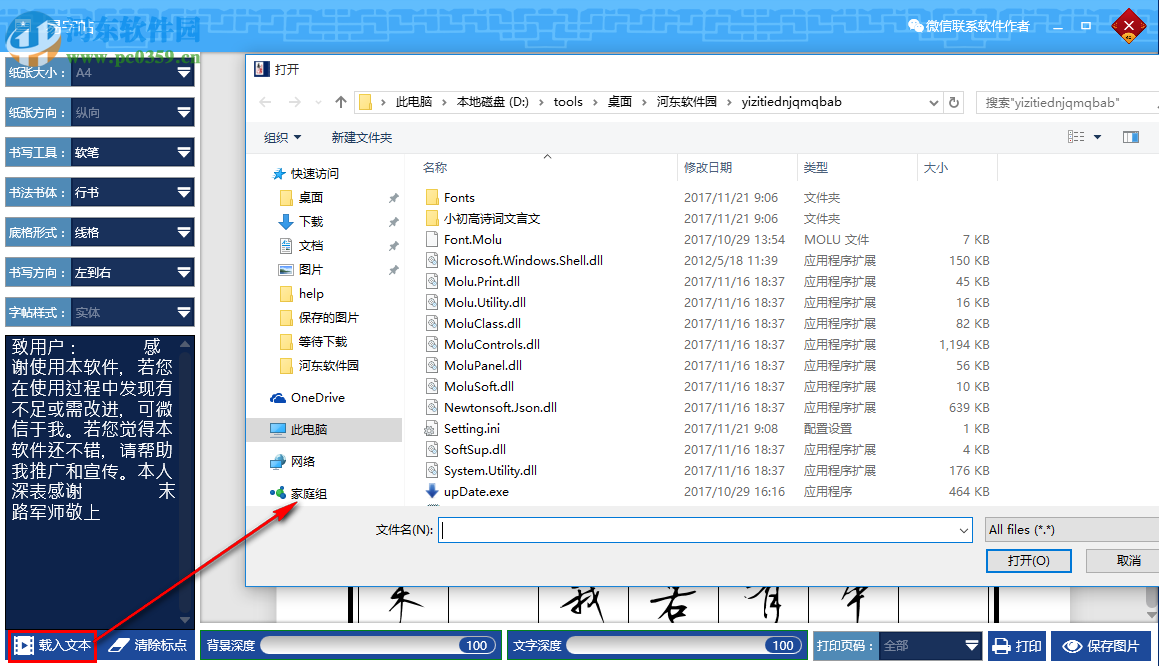The image size is (1159, 666).
Task: Click the back navigation arrow in Open dialog
Action: click(264, 102)
